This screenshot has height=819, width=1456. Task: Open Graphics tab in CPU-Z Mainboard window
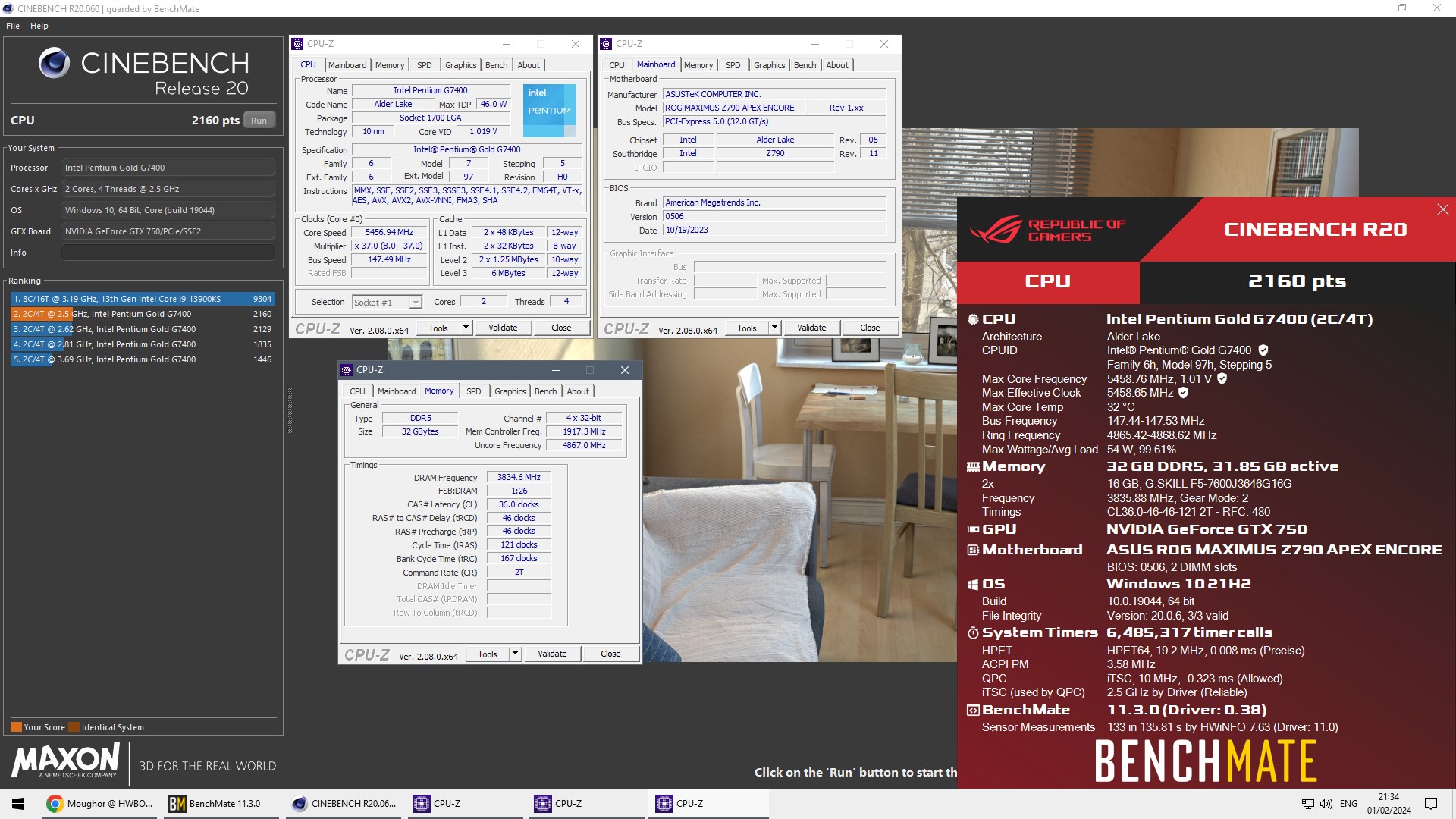pos(769,65)
